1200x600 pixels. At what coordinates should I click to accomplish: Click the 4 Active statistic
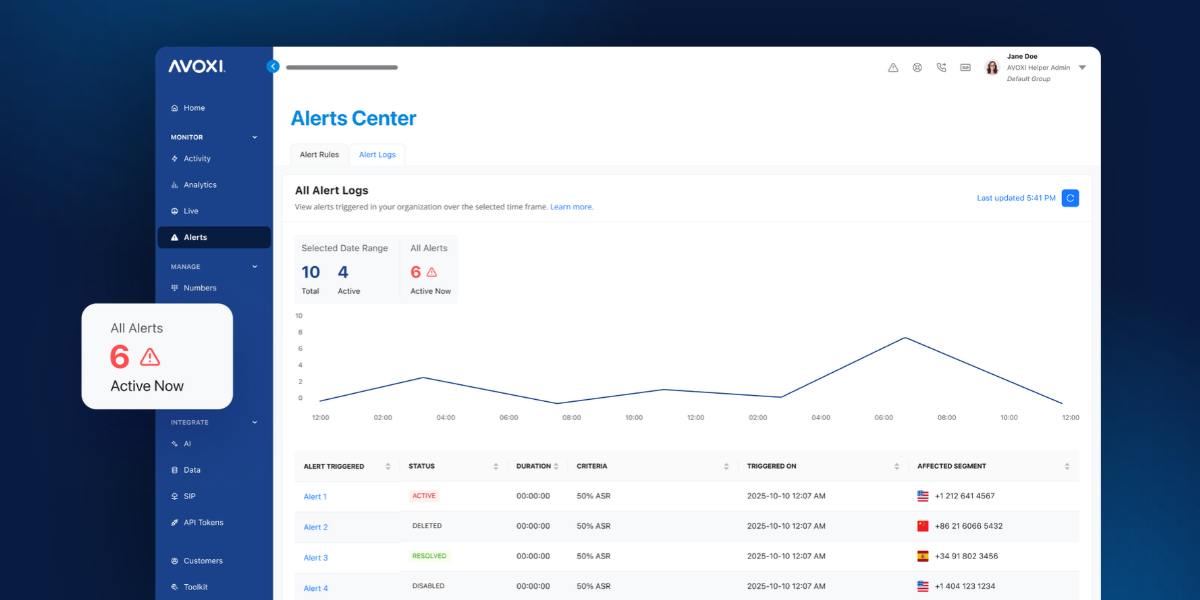point(348,279)
